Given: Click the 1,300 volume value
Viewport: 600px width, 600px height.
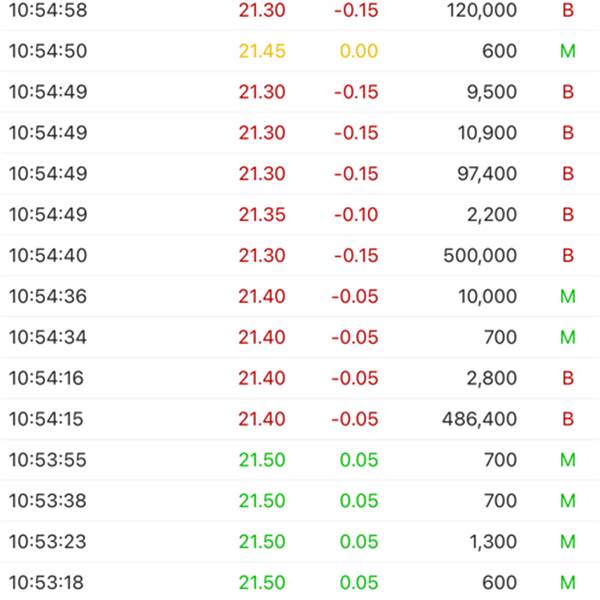Looking at the screenshot, I should pyautogui.click(x=492, y=542).
